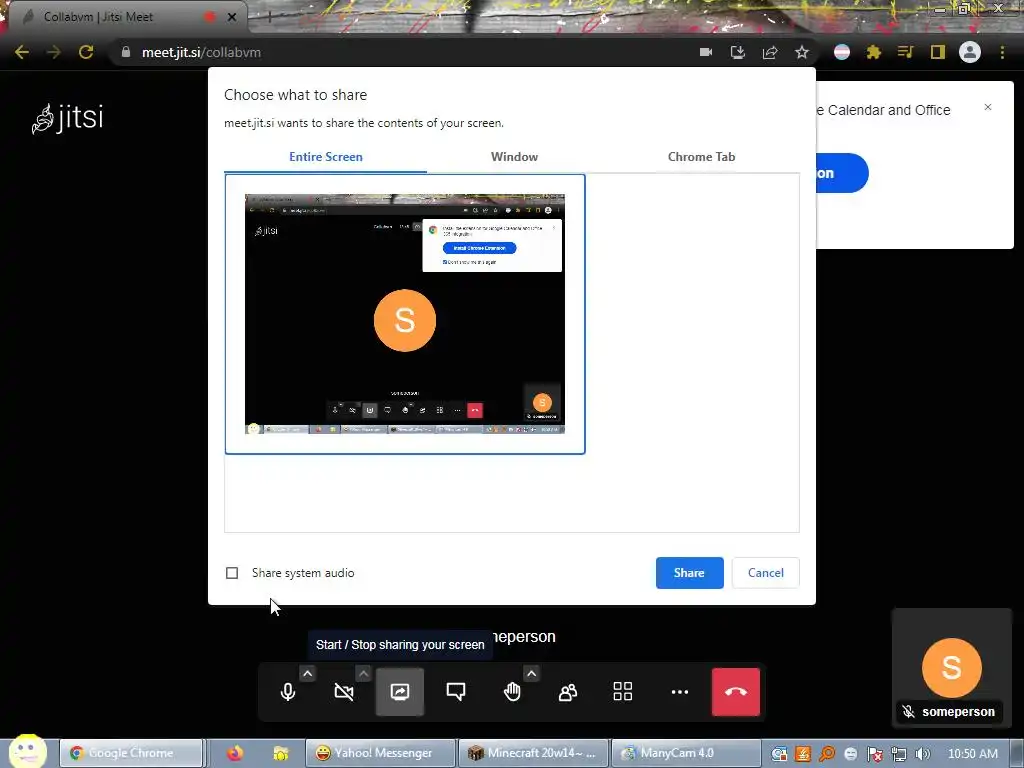Open the more actions menu
Viewport: 1024px width, 768px height.
pos(680,692)
